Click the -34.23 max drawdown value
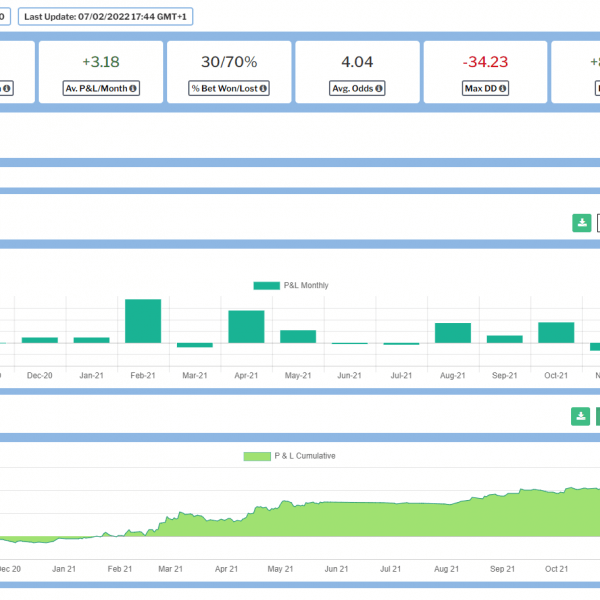600x600 pixels. click(485, 62)
